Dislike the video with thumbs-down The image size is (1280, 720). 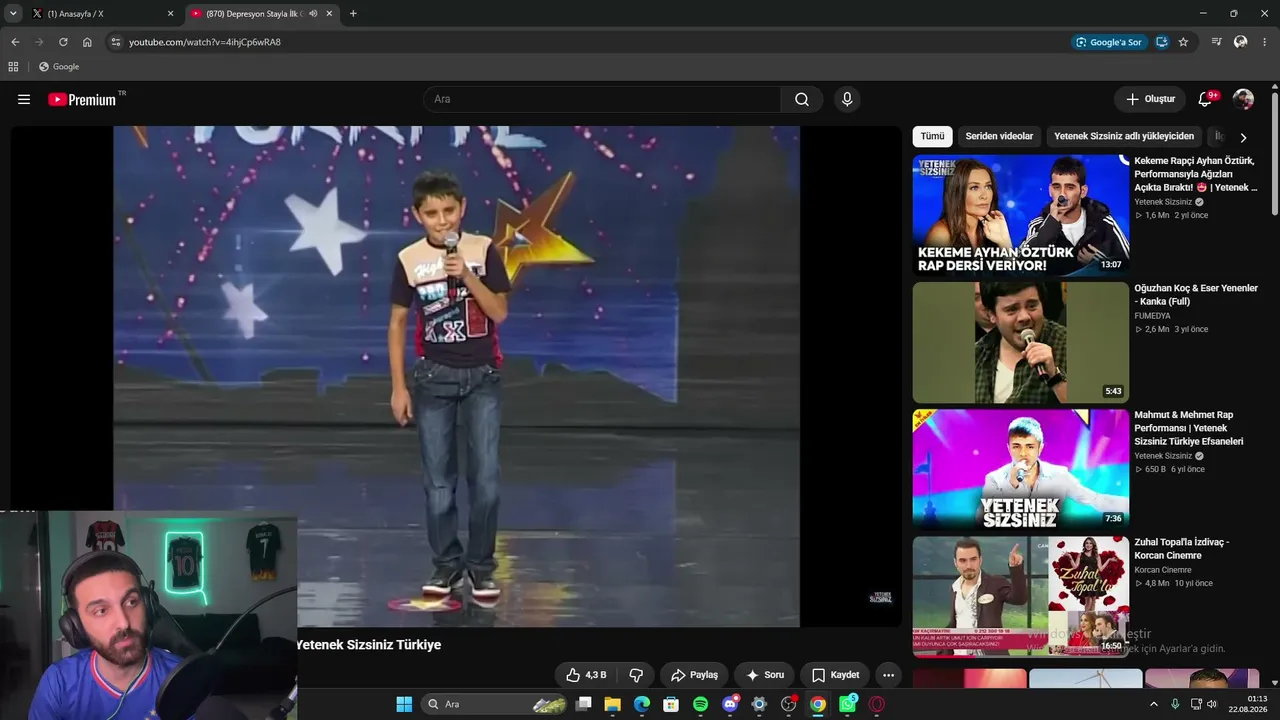pyautogui.click(x=636, y=675)
